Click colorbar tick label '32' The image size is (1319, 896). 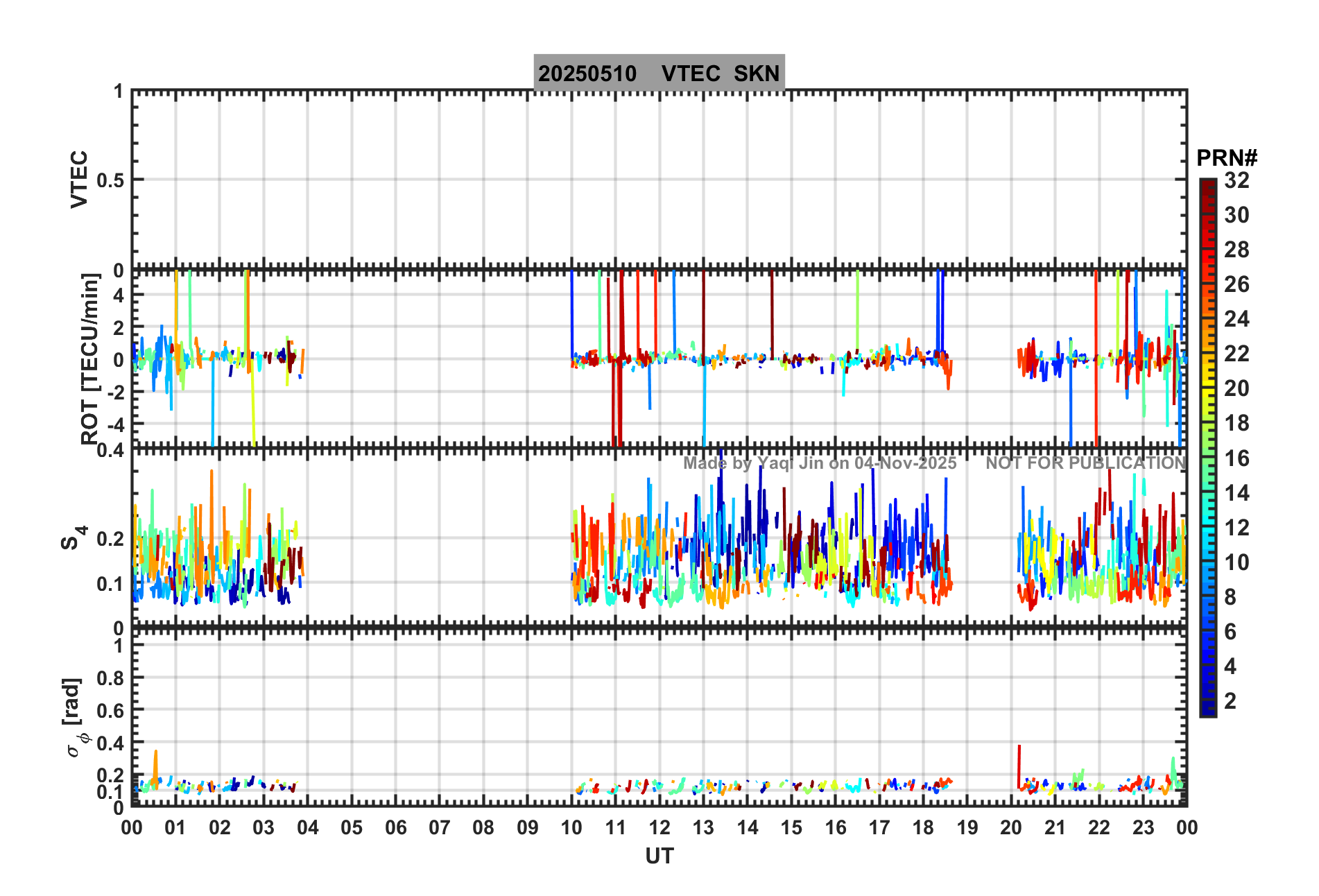(x=1236, y=180)
